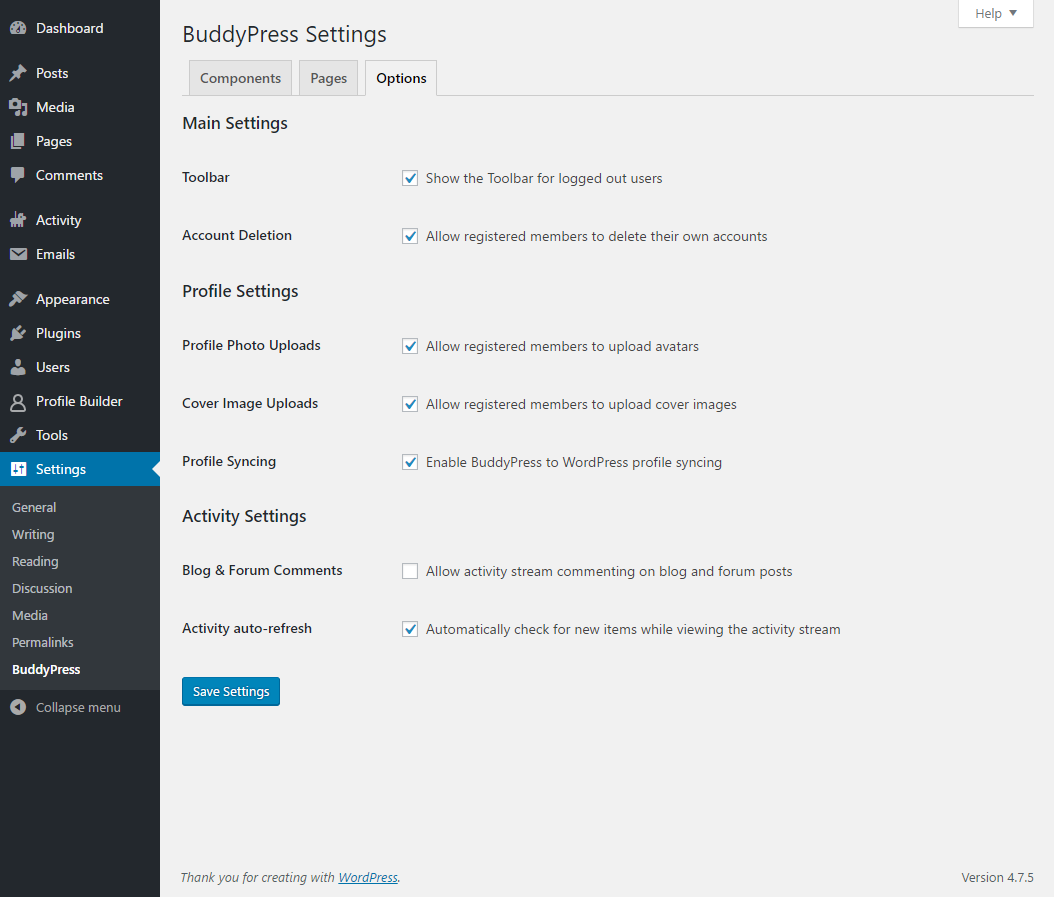Screen dimensions: 1054x897
Task: Click the Pages item in sidebar menu
Action: point(54,141)
